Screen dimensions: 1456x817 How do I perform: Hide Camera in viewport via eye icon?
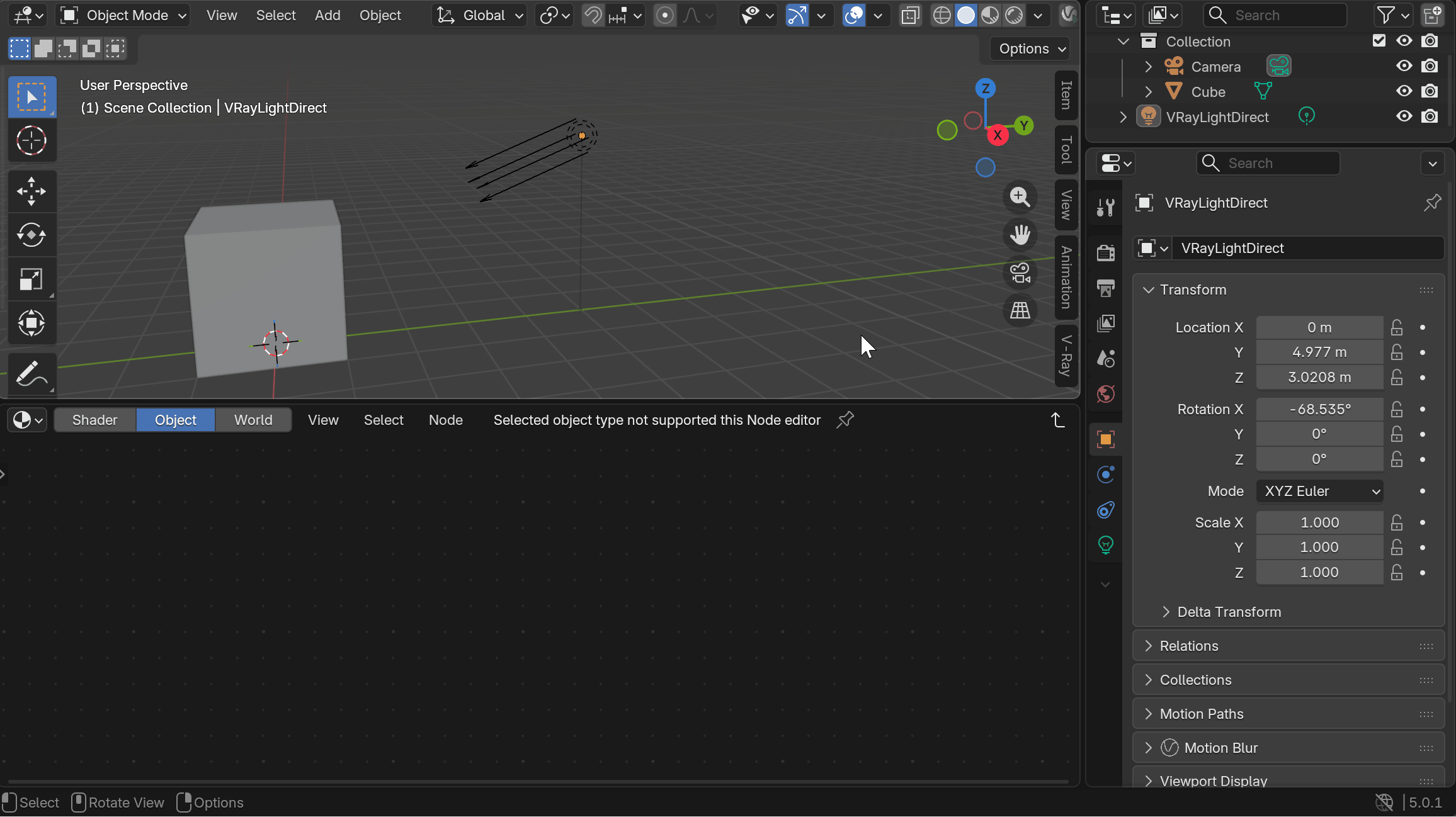click(x=1404, y=66)
